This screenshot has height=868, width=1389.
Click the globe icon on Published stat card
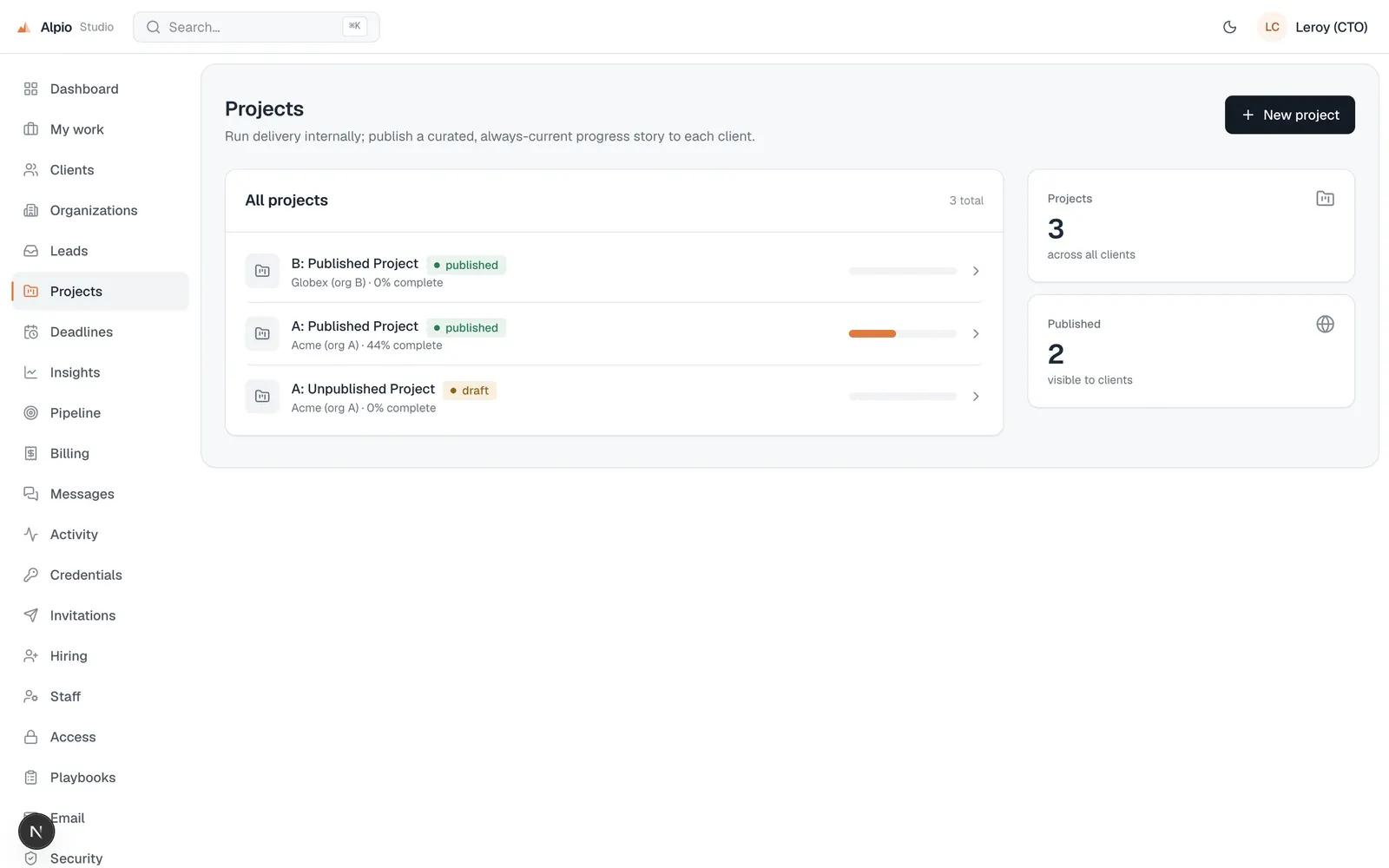coord(1325,324)
